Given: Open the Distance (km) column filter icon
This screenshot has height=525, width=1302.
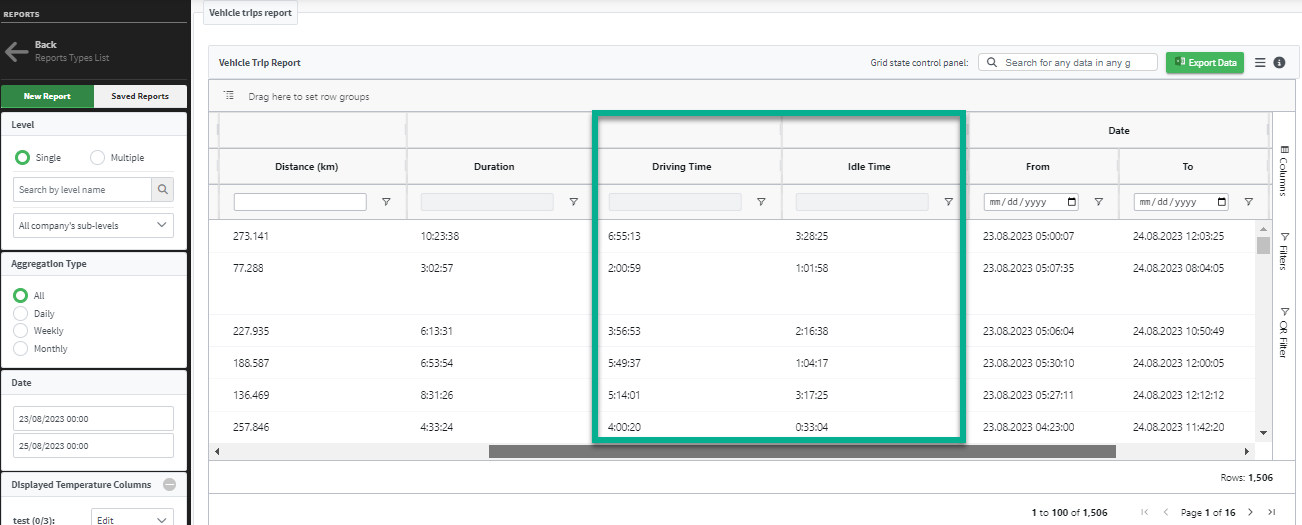Looking at the screenshot, I should click(x=386, y=202).
